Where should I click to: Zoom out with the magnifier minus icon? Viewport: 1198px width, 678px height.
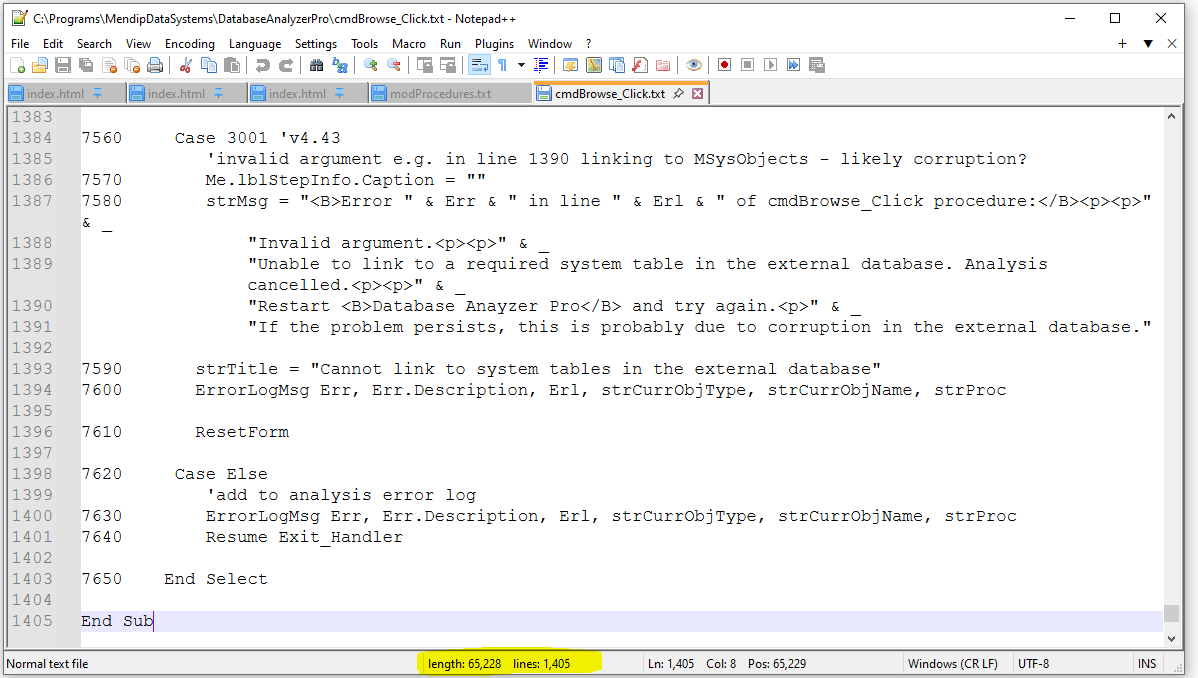(394, 66)
